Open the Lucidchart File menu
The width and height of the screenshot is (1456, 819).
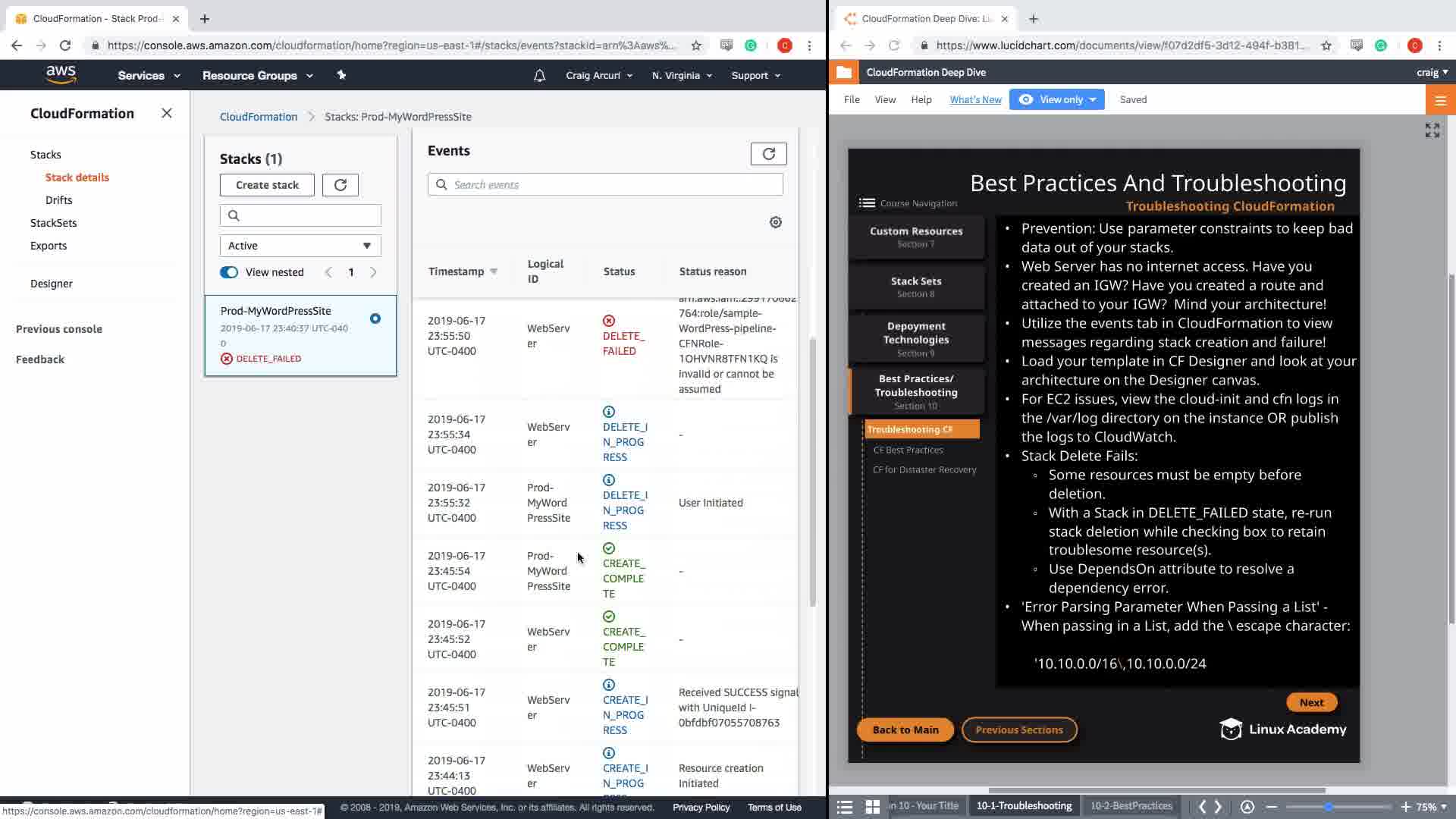852,99
